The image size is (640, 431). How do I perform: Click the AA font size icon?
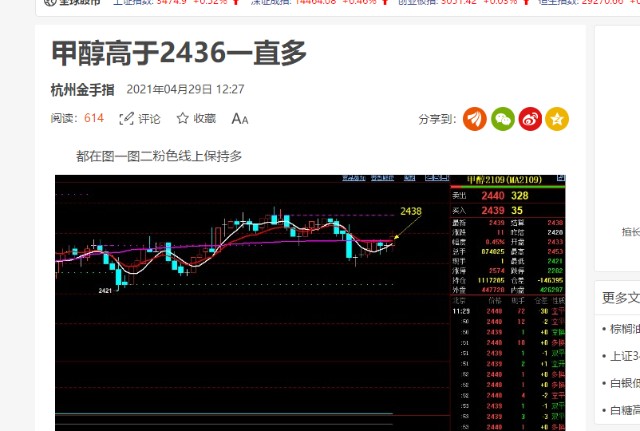pos(240,119)
